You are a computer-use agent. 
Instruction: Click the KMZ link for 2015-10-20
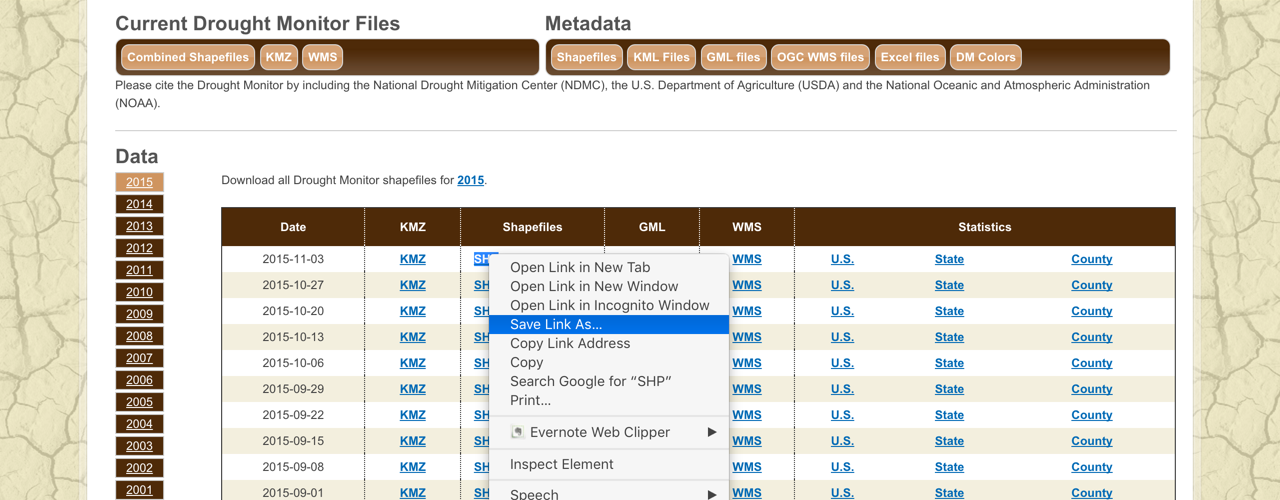[x=412, y=311]
